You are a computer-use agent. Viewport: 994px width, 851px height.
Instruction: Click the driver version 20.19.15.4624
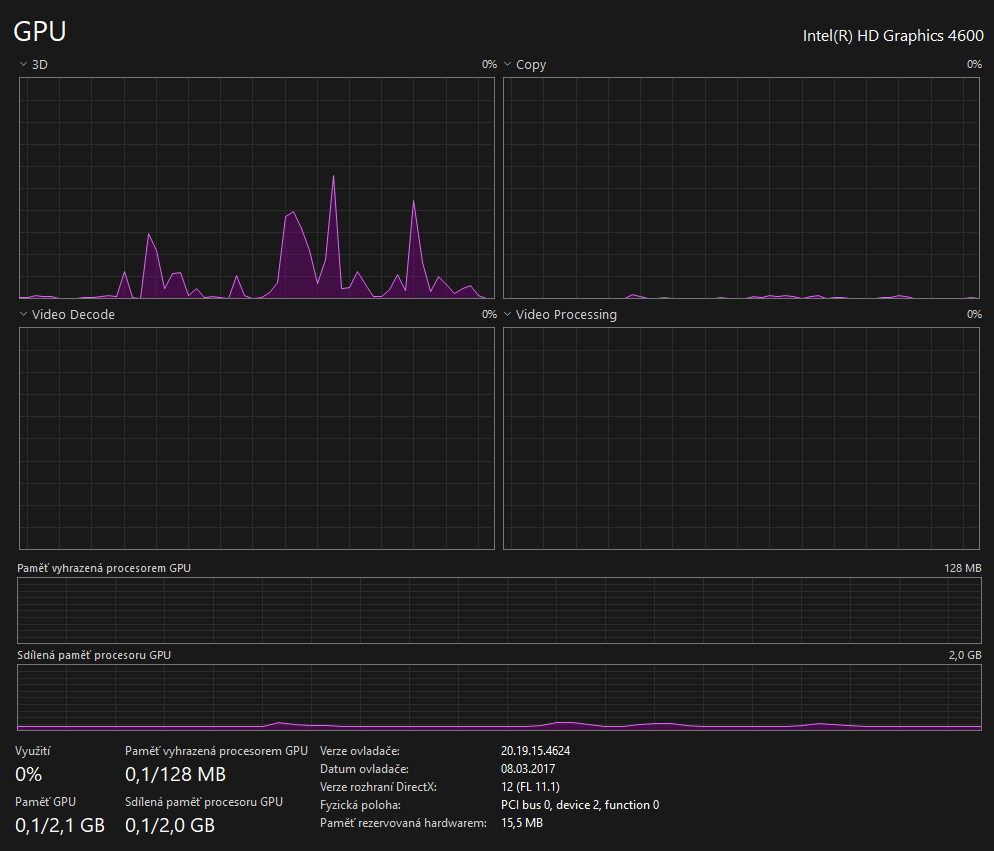click(535, 751)
